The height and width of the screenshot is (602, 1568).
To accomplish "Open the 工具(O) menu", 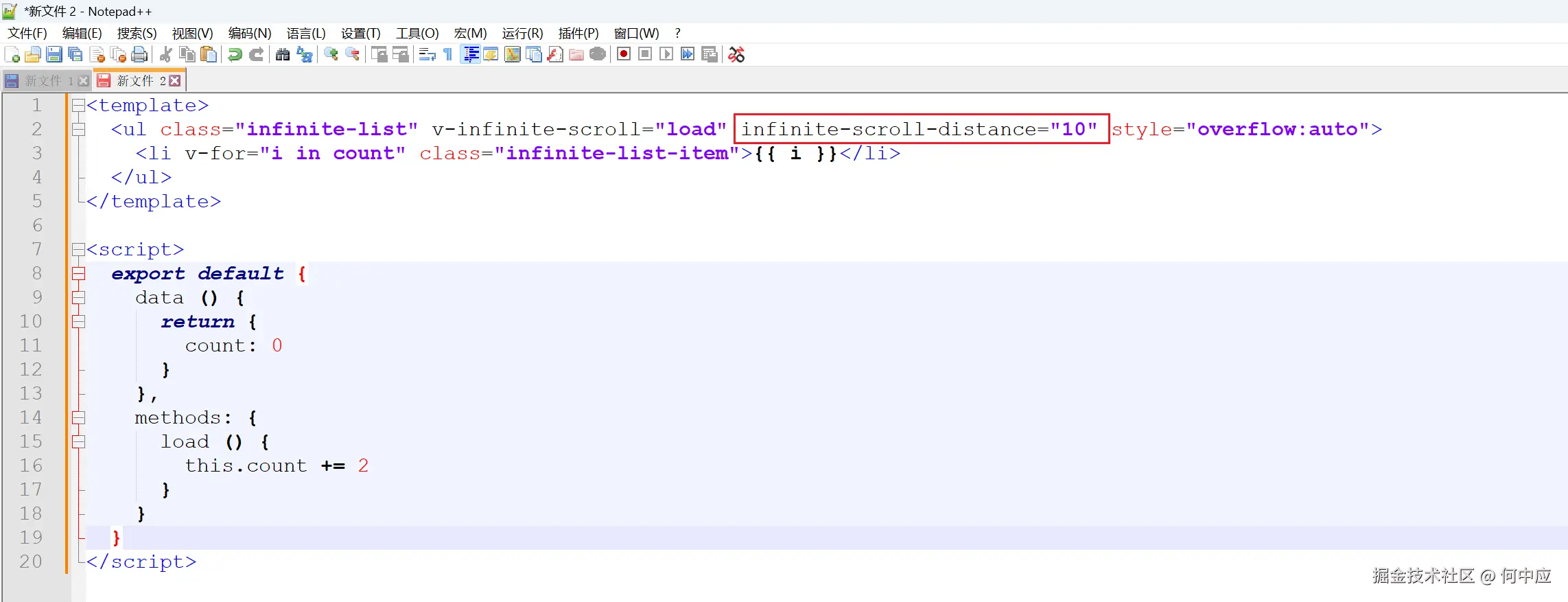I will [x=417, y=34].
